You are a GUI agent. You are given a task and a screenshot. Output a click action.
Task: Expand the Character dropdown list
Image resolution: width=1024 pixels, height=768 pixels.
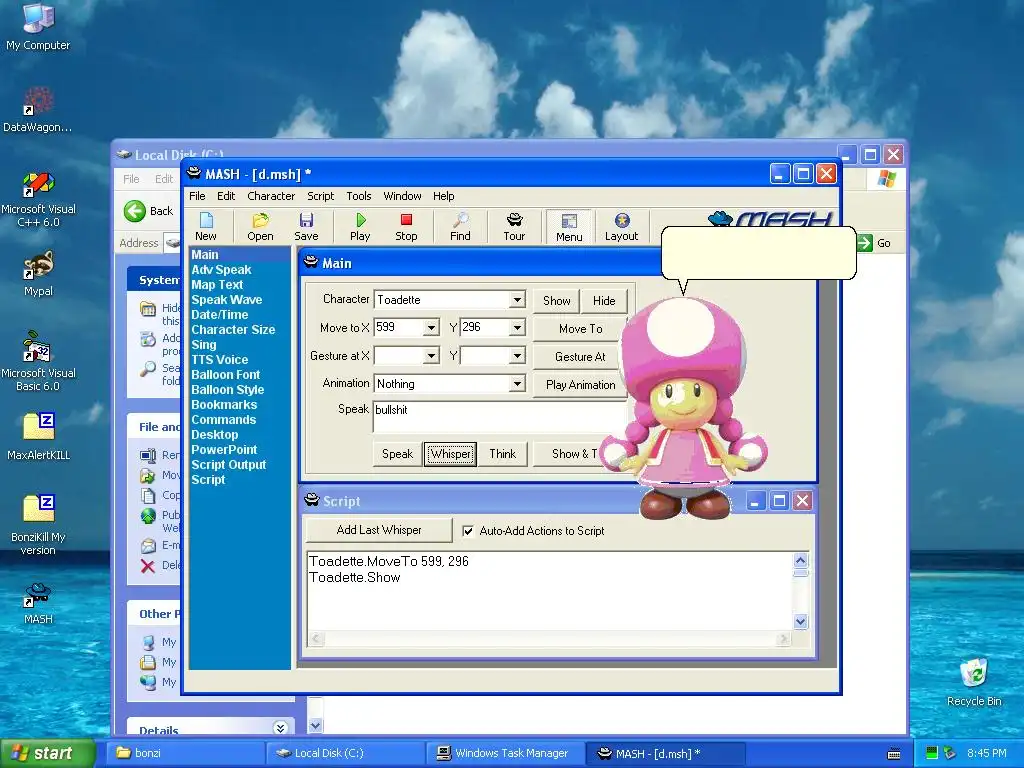tap(517, 300)
